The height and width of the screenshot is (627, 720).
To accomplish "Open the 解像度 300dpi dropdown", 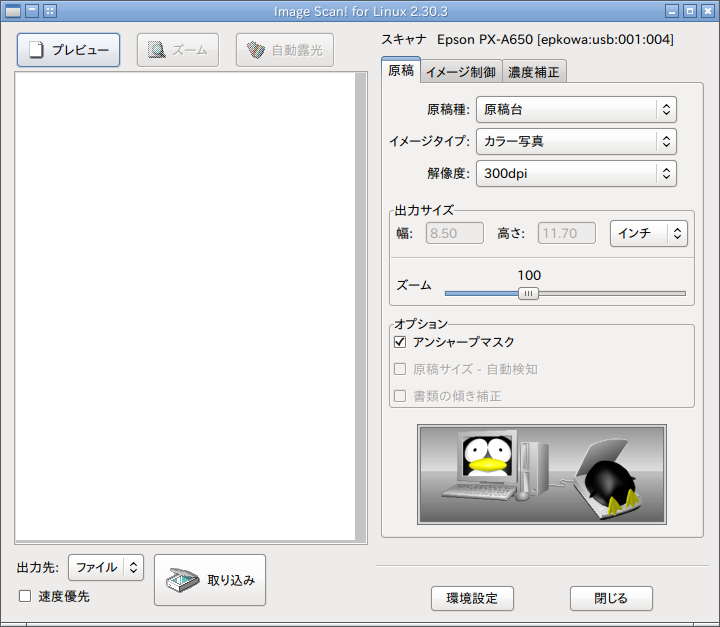I will 576,173.
